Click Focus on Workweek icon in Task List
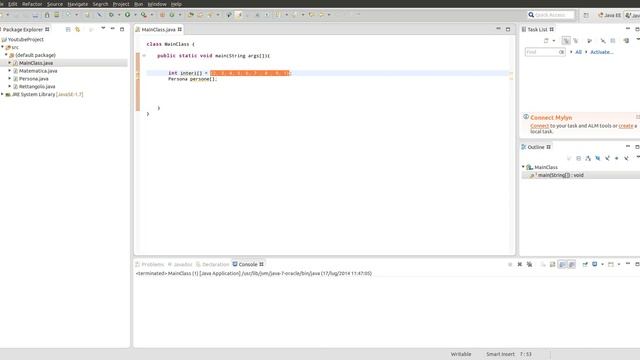The image size is (640, 360). click(589, 41)
